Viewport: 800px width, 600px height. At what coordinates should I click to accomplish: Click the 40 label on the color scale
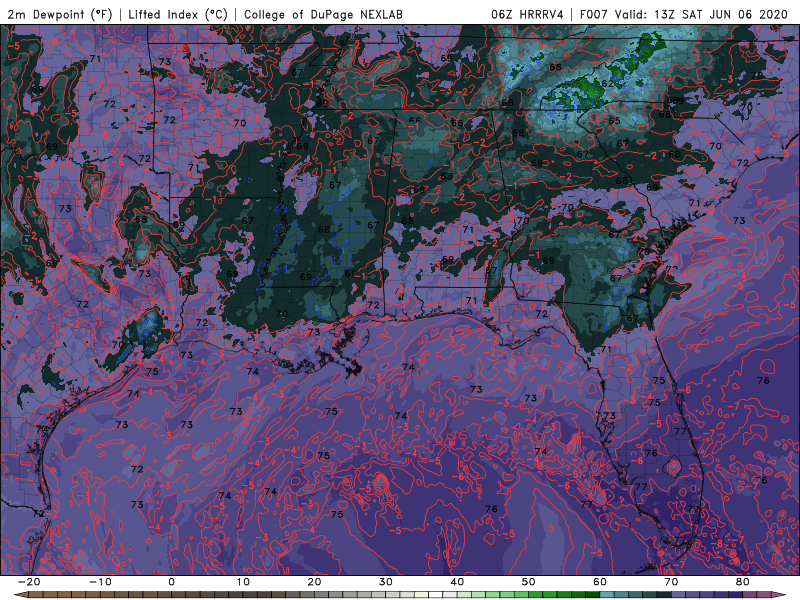[457, 582]
